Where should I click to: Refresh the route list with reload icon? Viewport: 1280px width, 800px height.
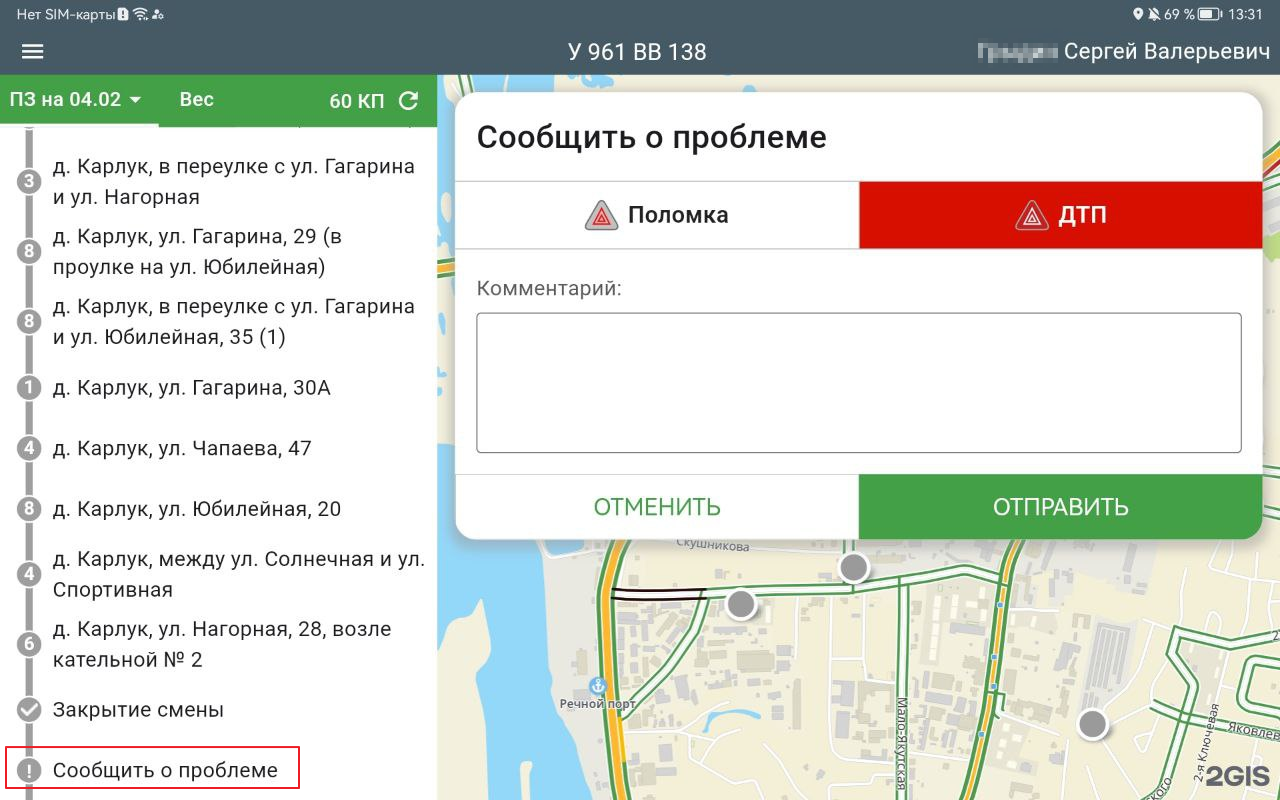[408, 100]
